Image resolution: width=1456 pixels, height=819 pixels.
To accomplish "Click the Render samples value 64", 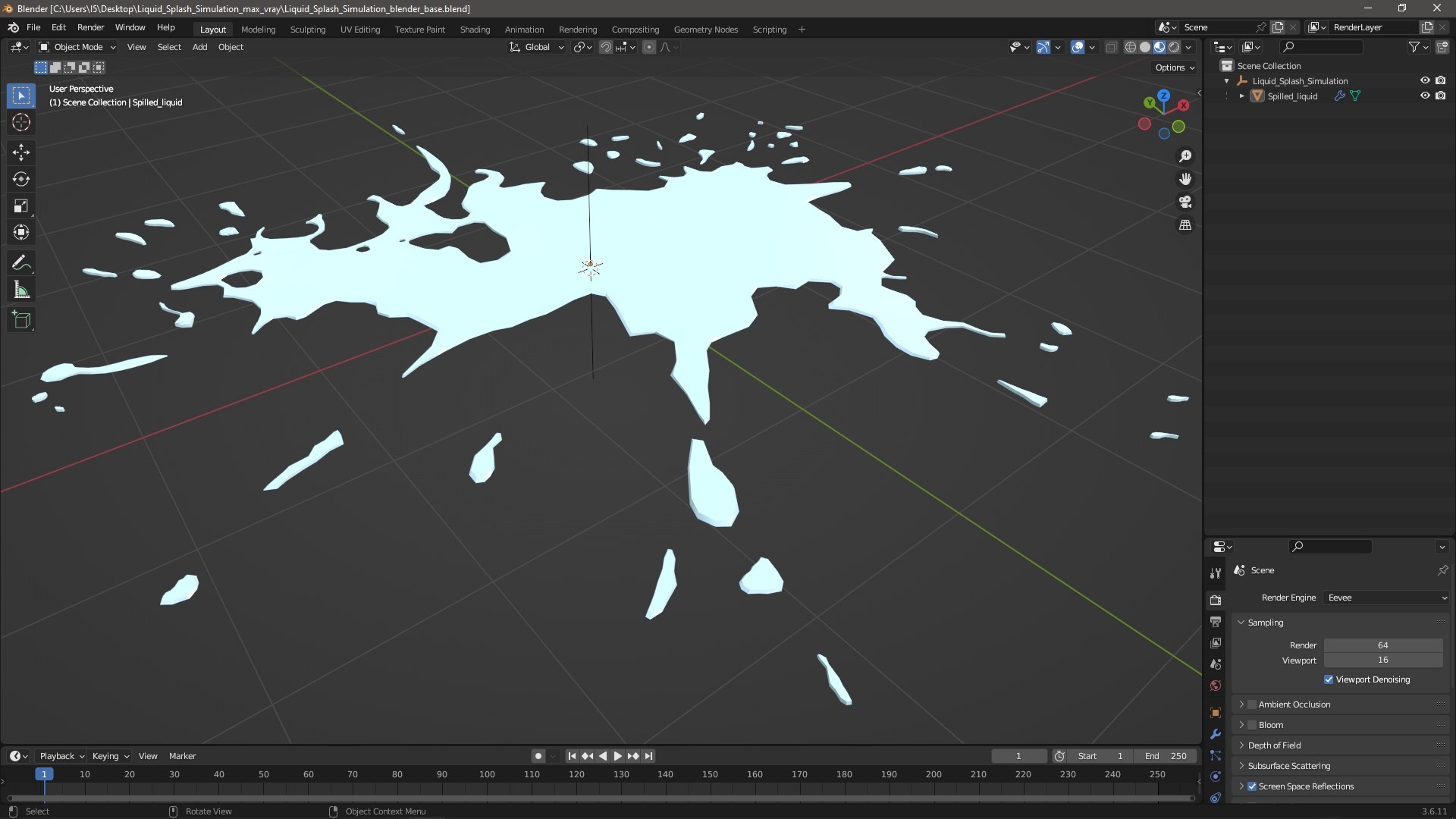I will tap(1382, 645).
